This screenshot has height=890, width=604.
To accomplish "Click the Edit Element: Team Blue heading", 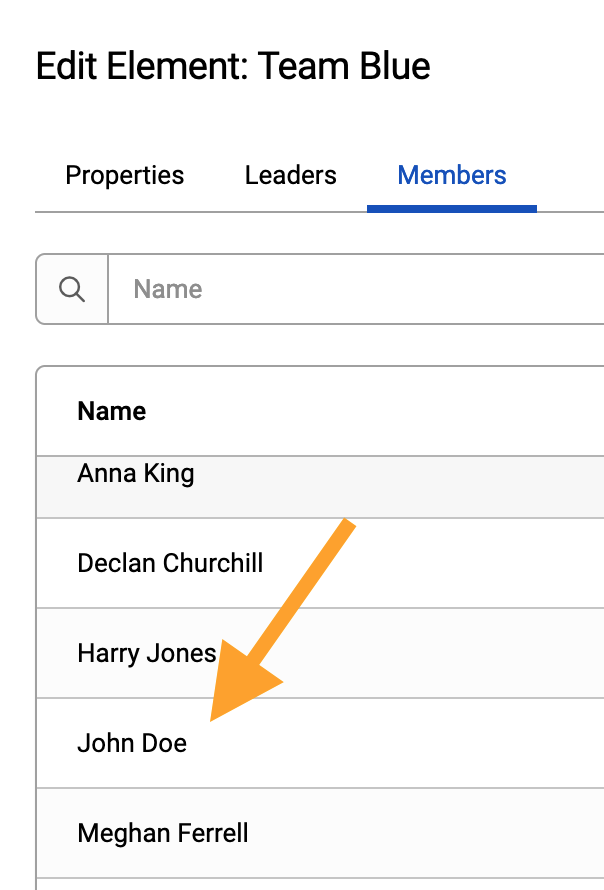I will click(x=233, y=66).
